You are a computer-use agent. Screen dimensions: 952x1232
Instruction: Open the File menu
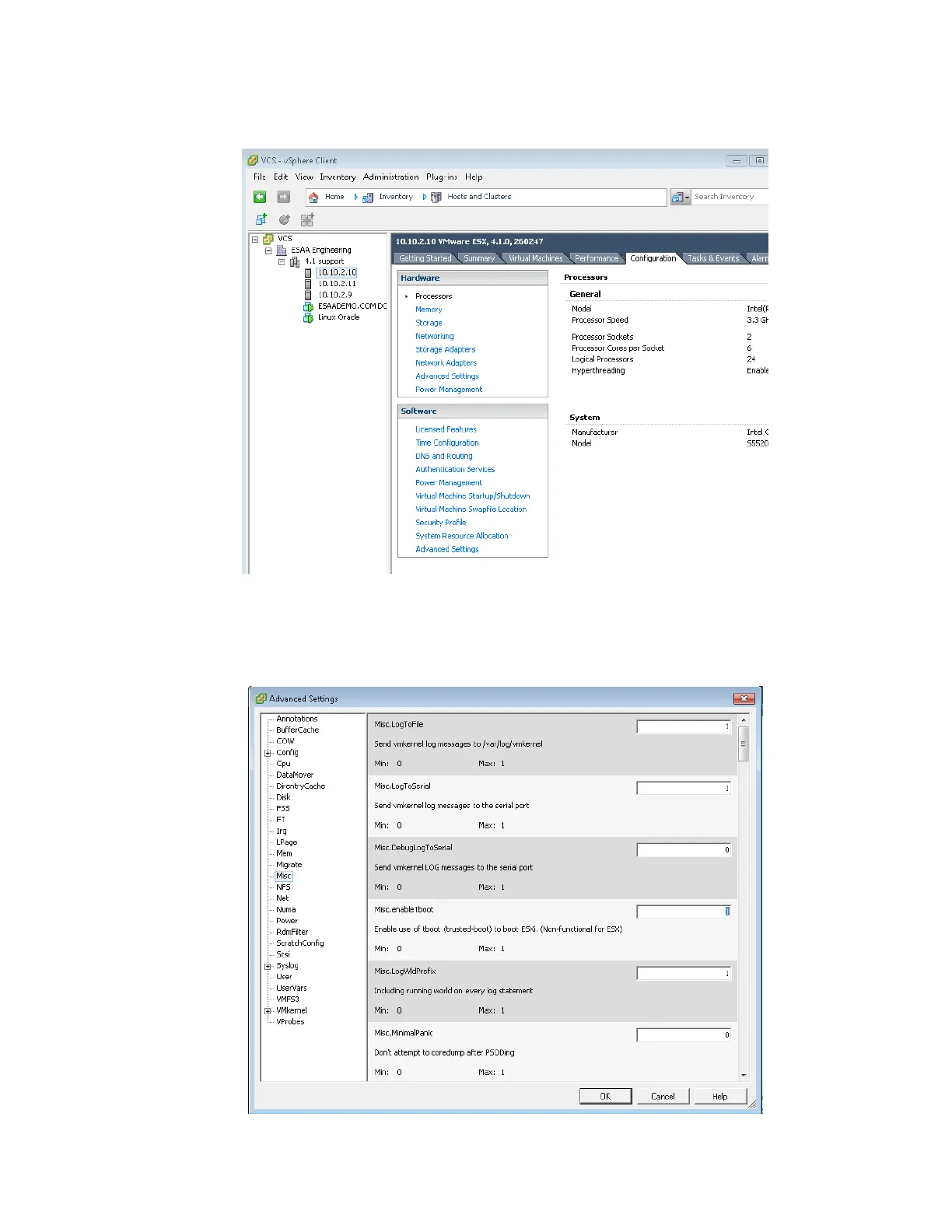pyautogui.click(x=260, y=177)
